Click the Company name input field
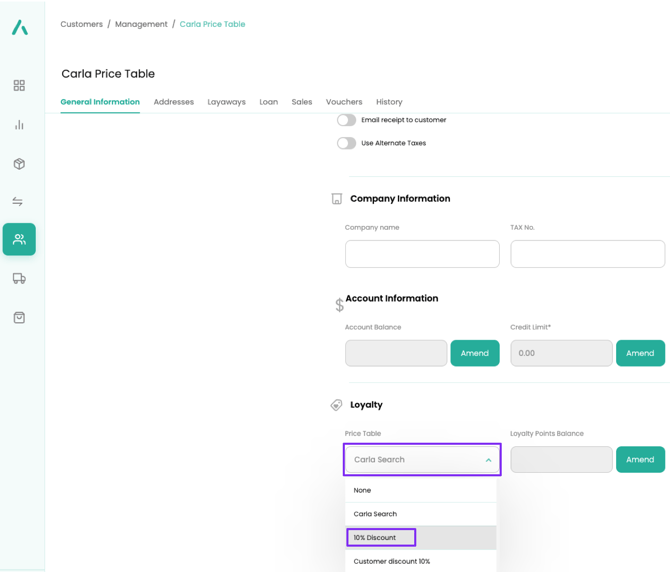670x572 pixels. coord(422,254)
